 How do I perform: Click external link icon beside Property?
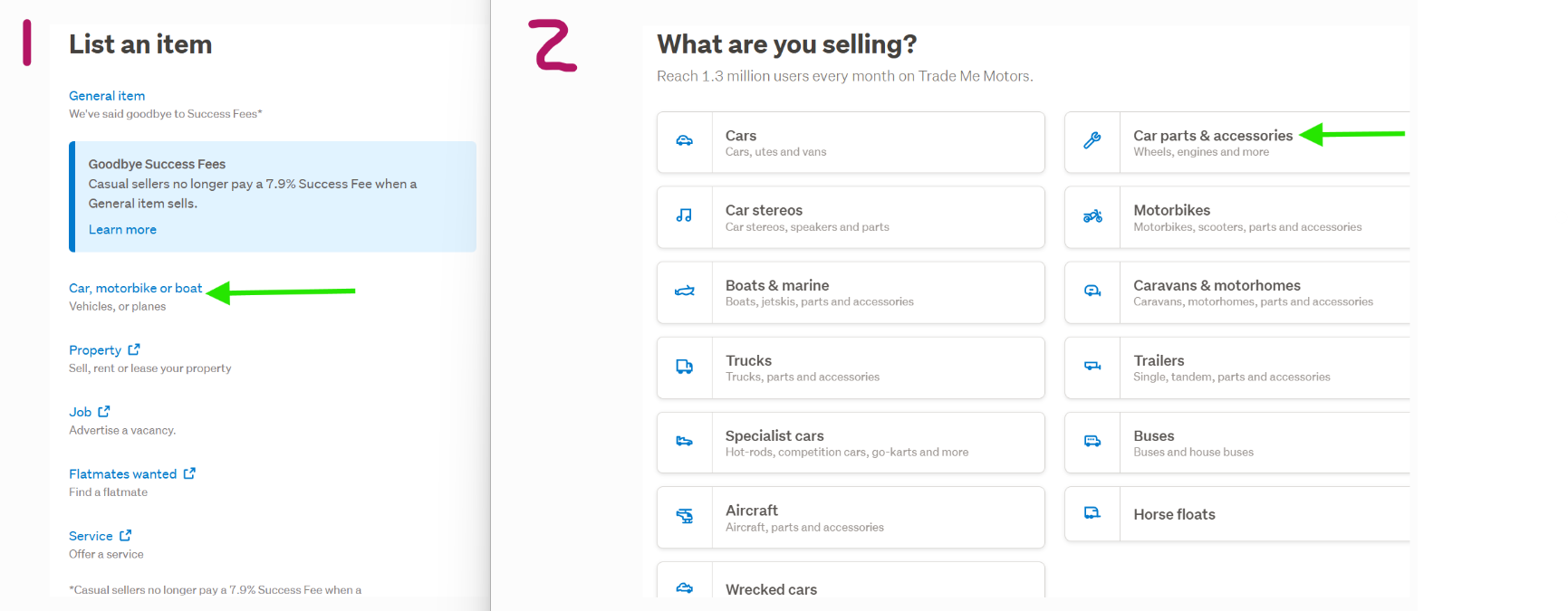point(134,349)
